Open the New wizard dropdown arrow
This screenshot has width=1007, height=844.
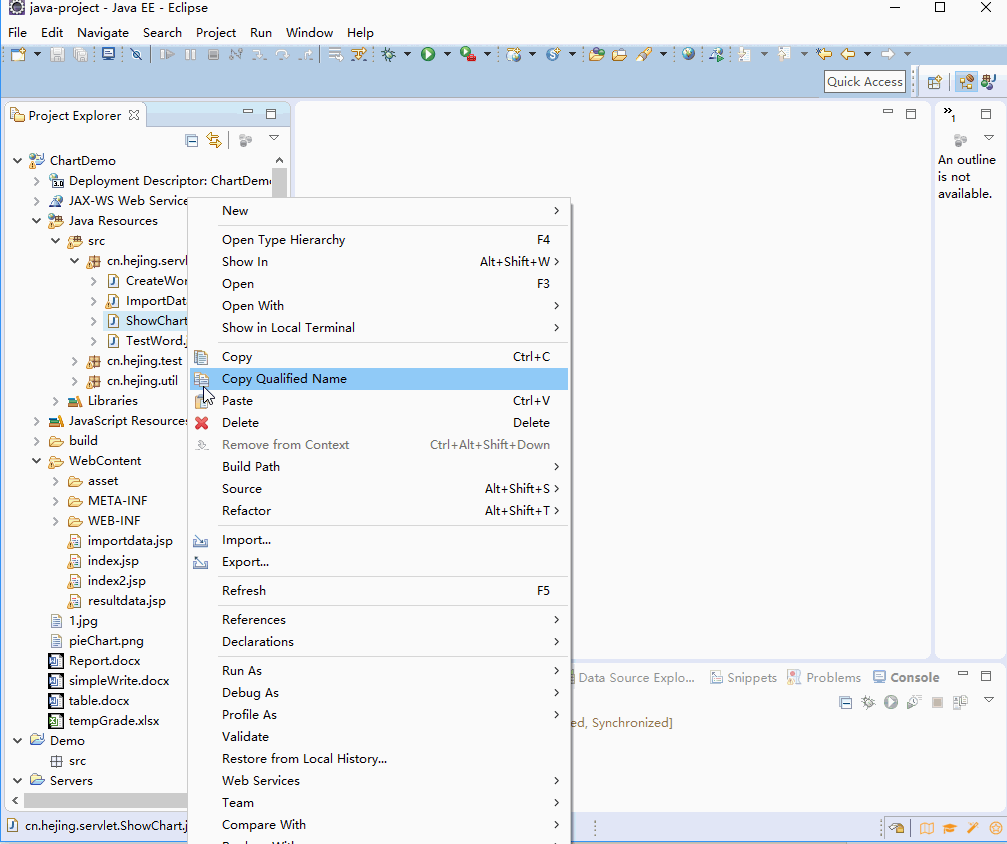click(x=37, y=55)
